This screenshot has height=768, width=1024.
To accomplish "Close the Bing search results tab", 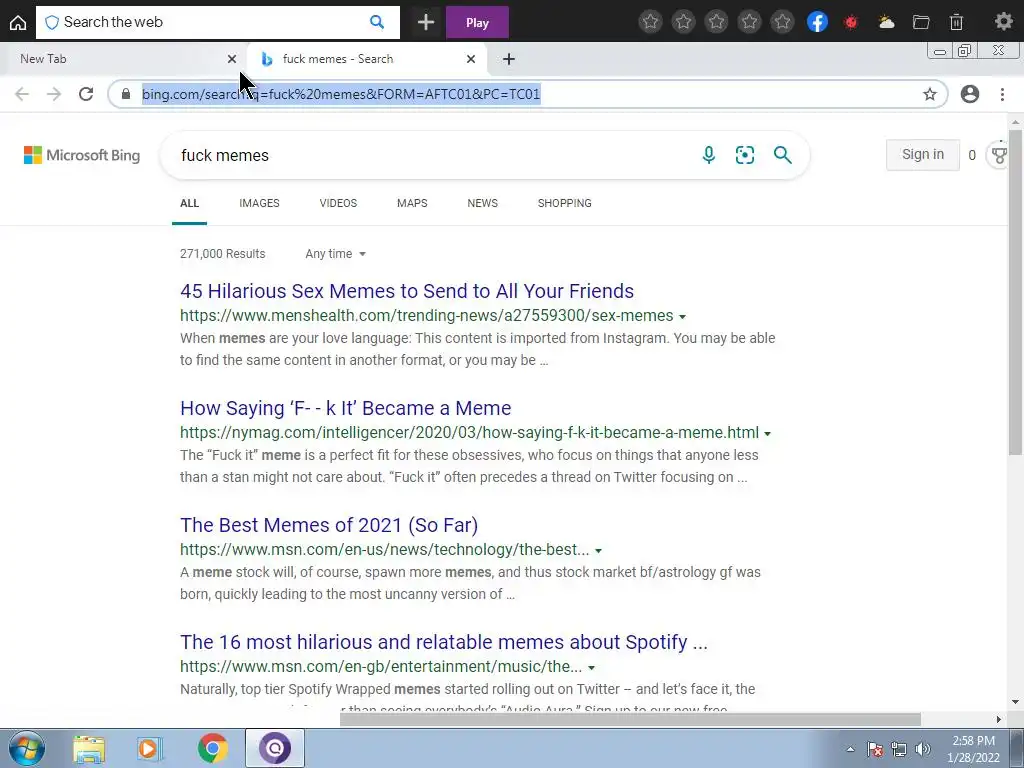I will point(471,59).
